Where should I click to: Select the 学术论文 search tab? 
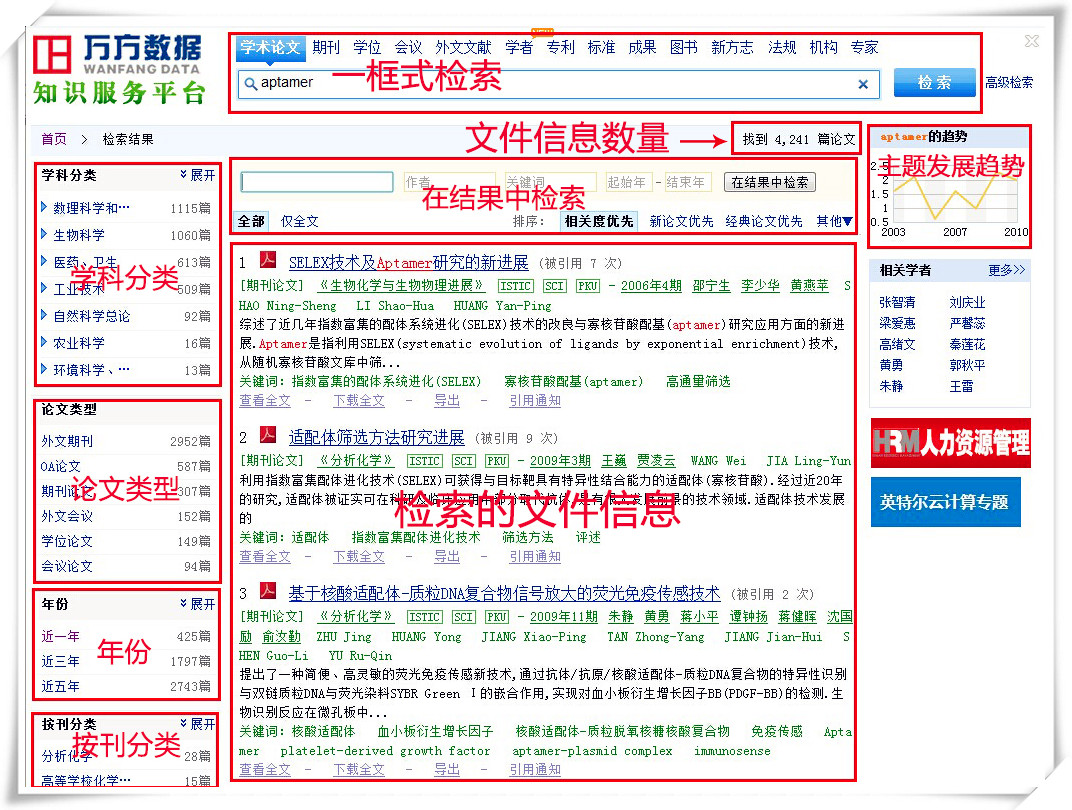click(270, 47)
